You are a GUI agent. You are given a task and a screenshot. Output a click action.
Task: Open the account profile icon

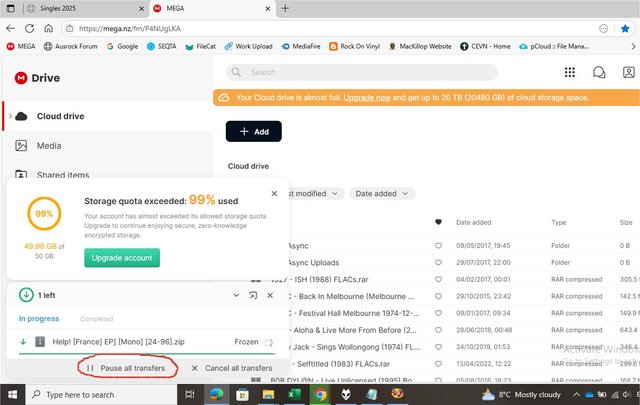(x=628, y=72)
